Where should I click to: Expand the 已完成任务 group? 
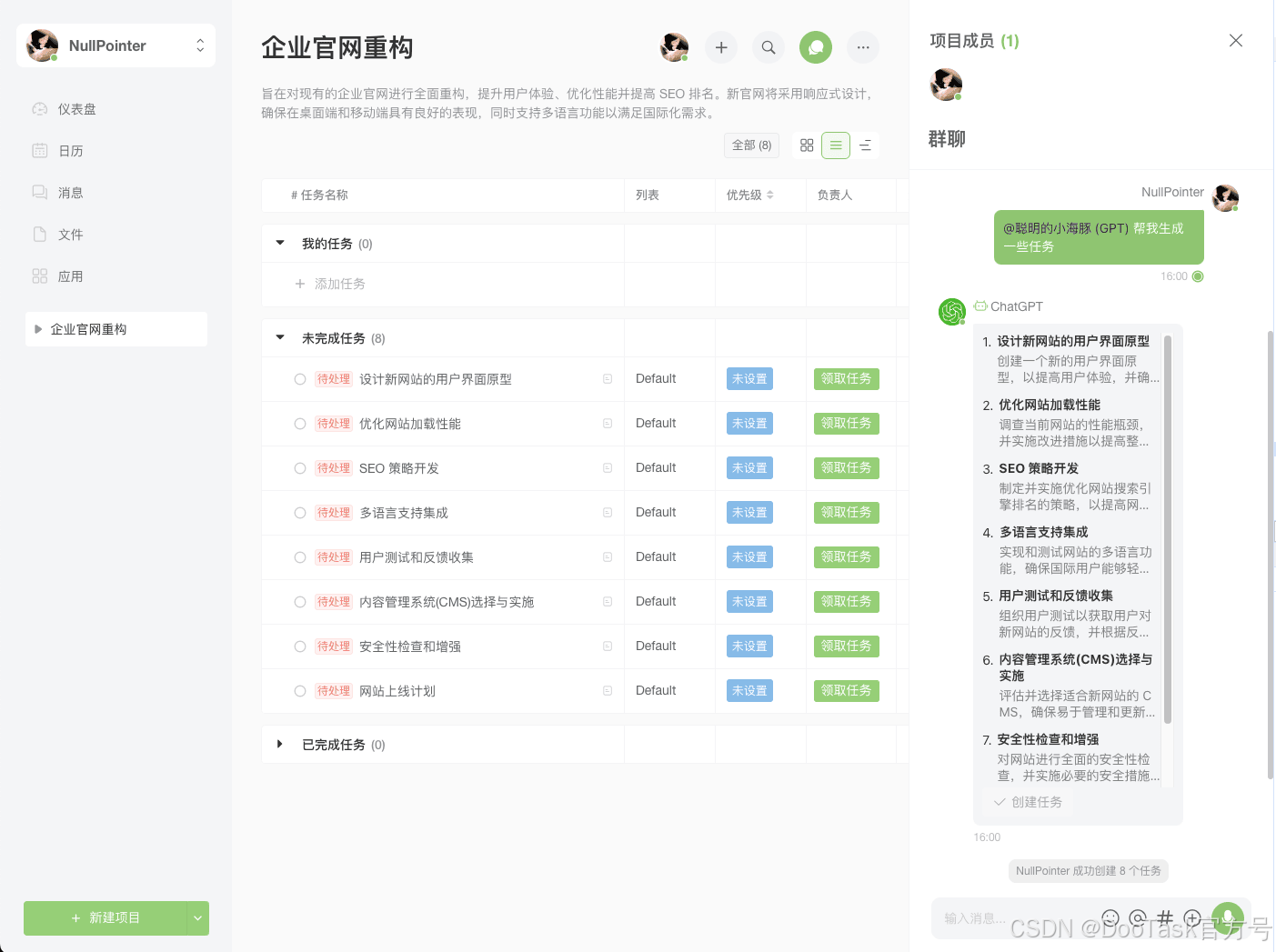click(x=280, y=745)
